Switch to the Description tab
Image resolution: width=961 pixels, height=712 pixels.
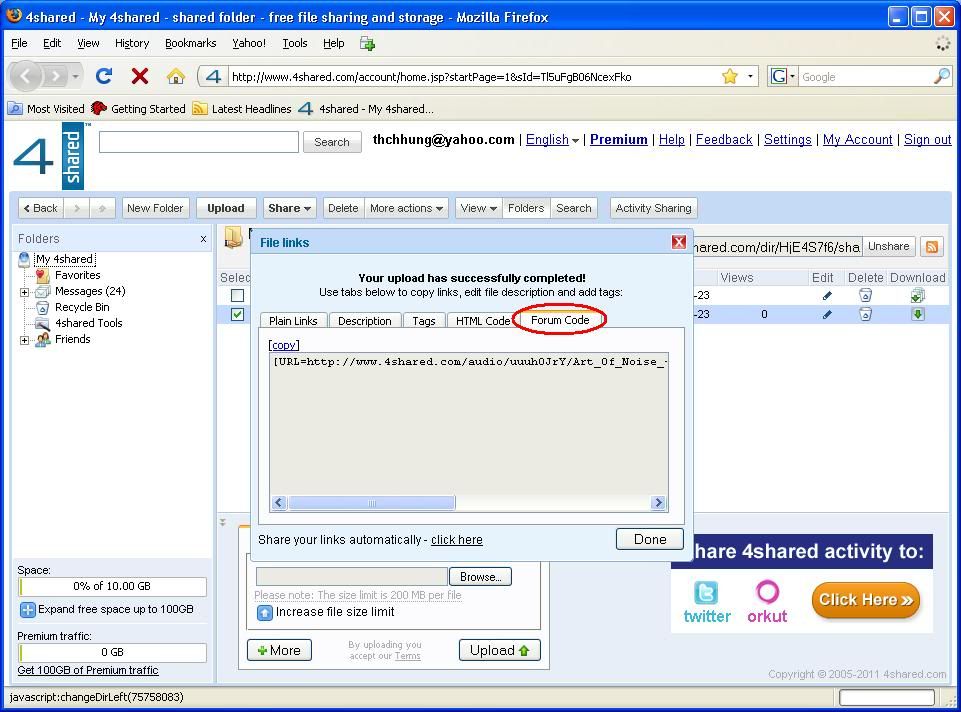pos(365,321)
